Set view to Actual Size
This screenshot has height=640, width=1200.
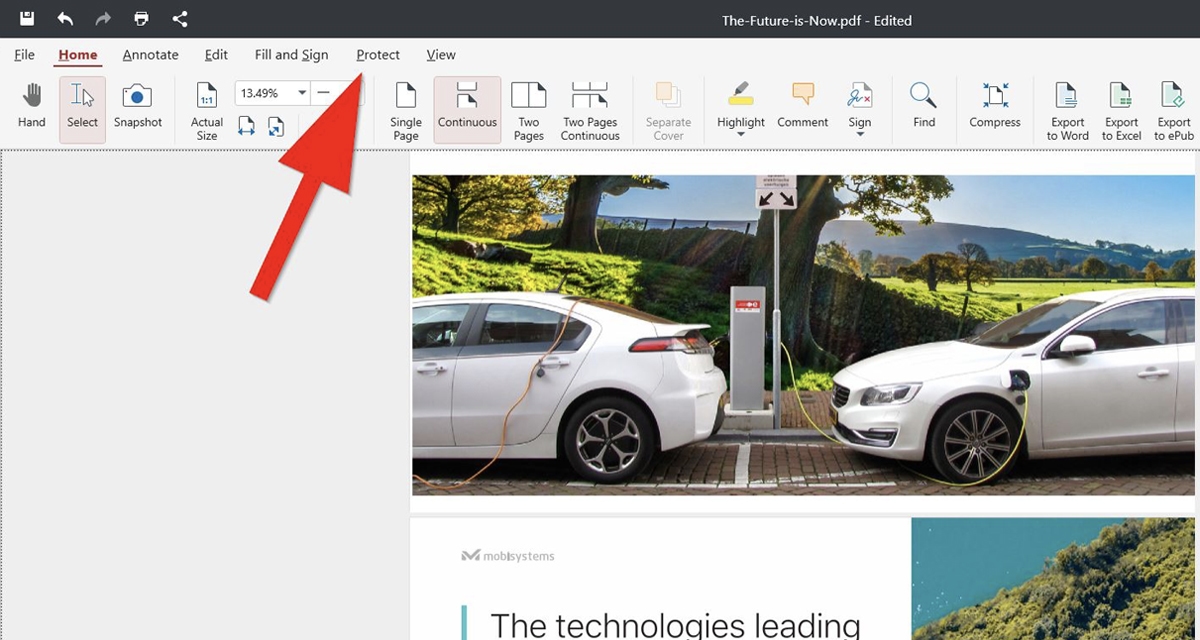(207, 111)
